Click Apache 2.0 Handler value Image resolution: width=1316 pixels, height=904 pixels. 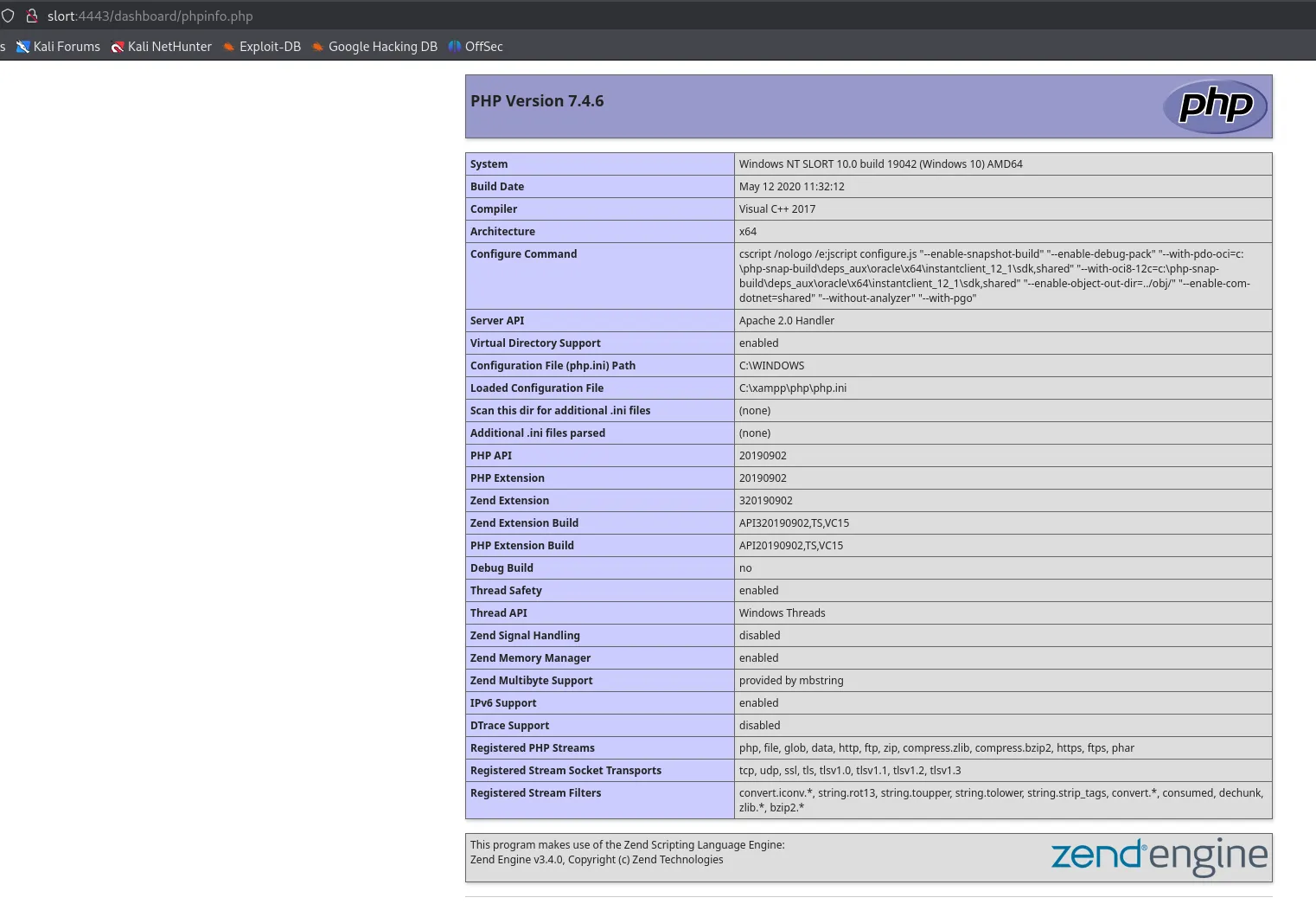point(787,321)
